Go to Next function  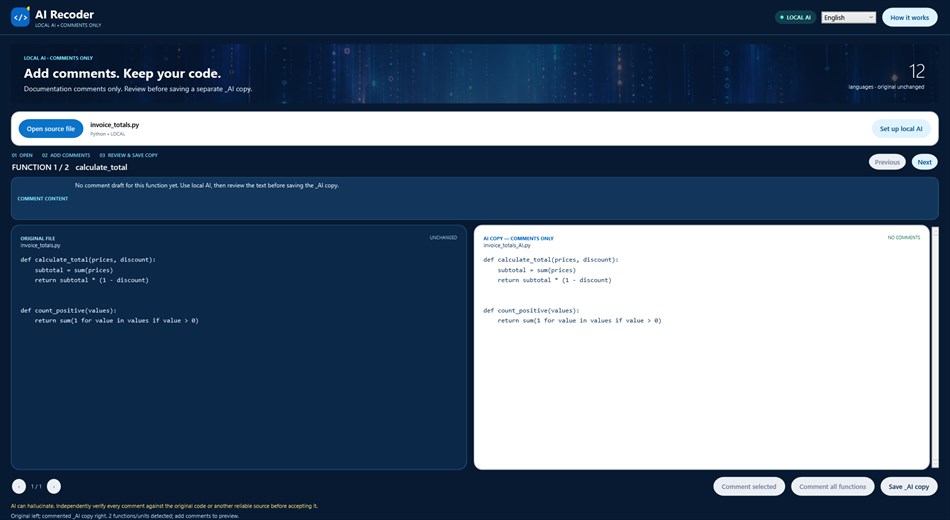[x=924, y=162]
